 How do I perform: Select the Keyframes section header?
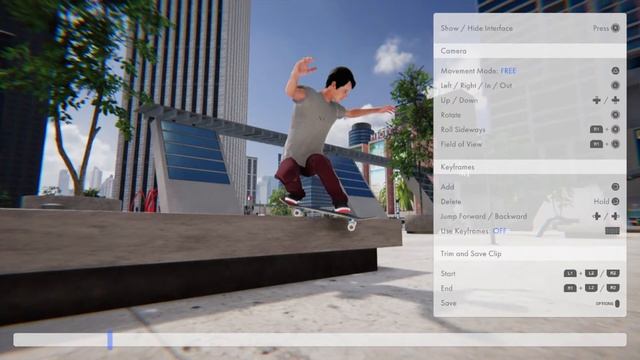[530, 167]
